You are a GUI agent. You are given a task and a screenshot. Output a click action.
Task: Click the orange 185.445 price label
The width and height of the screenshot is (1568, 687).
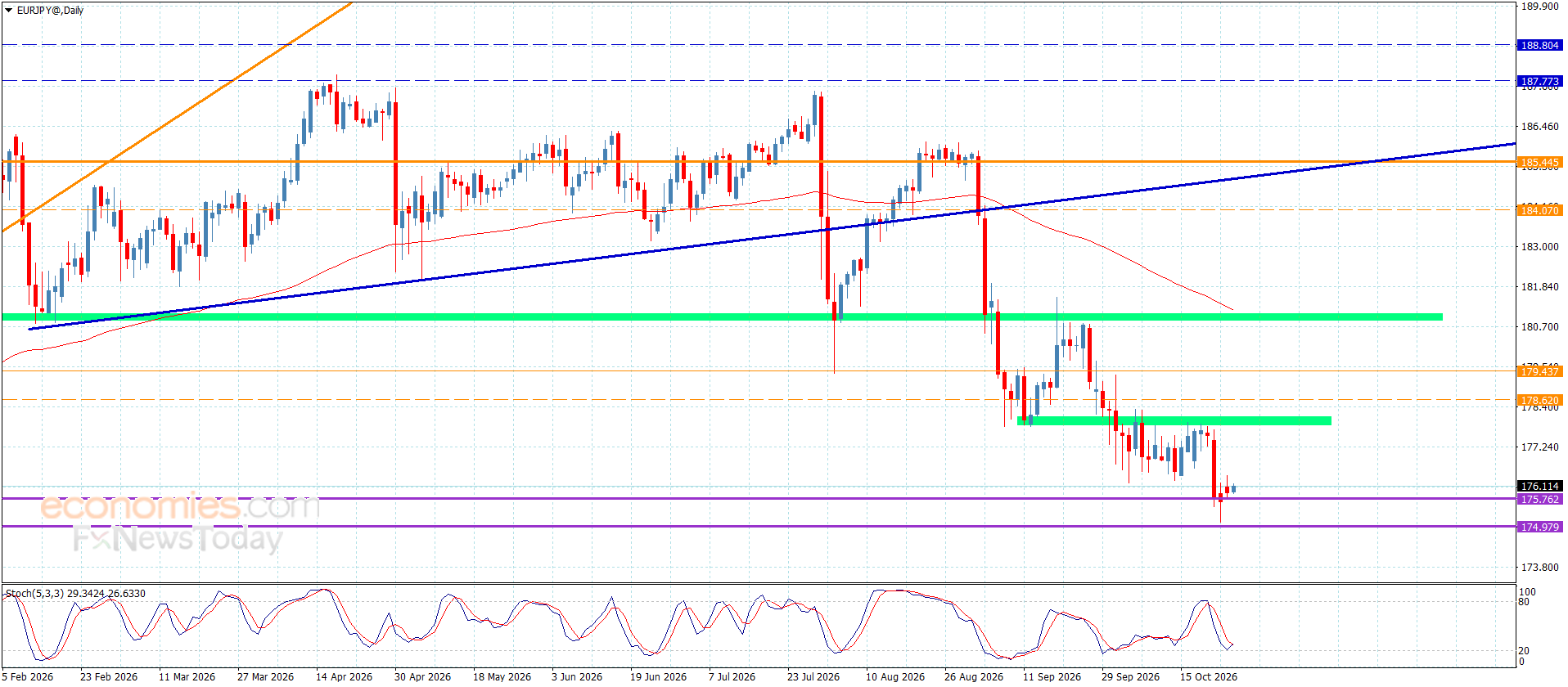(x=1539, y=163)
